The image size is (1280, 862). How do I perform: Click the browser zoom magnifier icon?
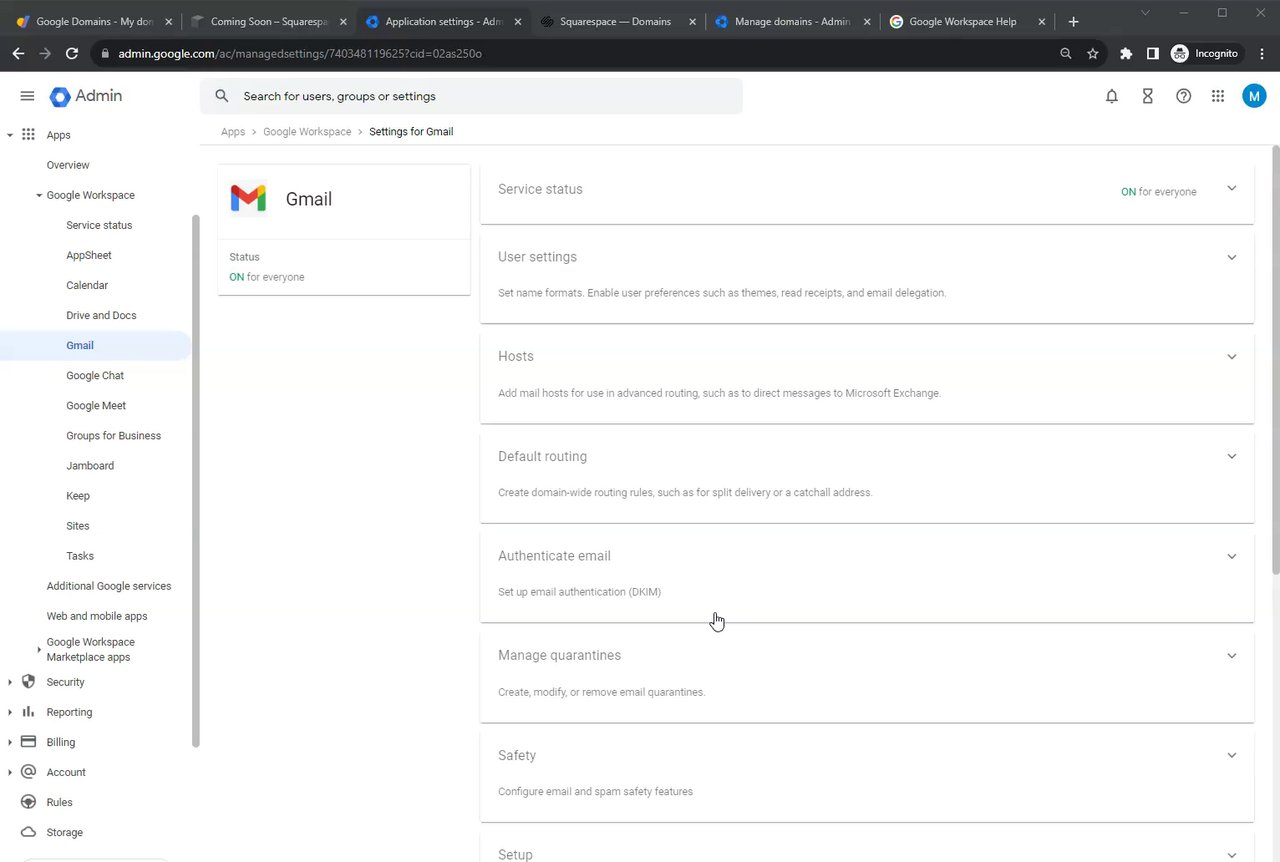pyautogui.click(x=1066, y=53)
